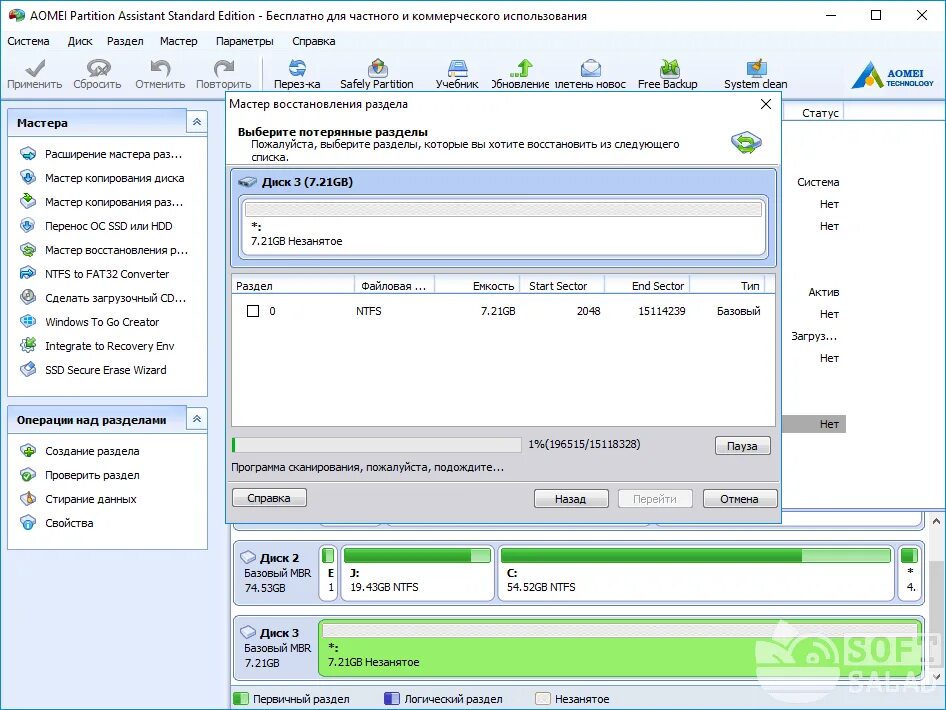The width and height of the screenshot is (946, 710).
Task: Click the scanning progress bar
Action: click(376, 445)
